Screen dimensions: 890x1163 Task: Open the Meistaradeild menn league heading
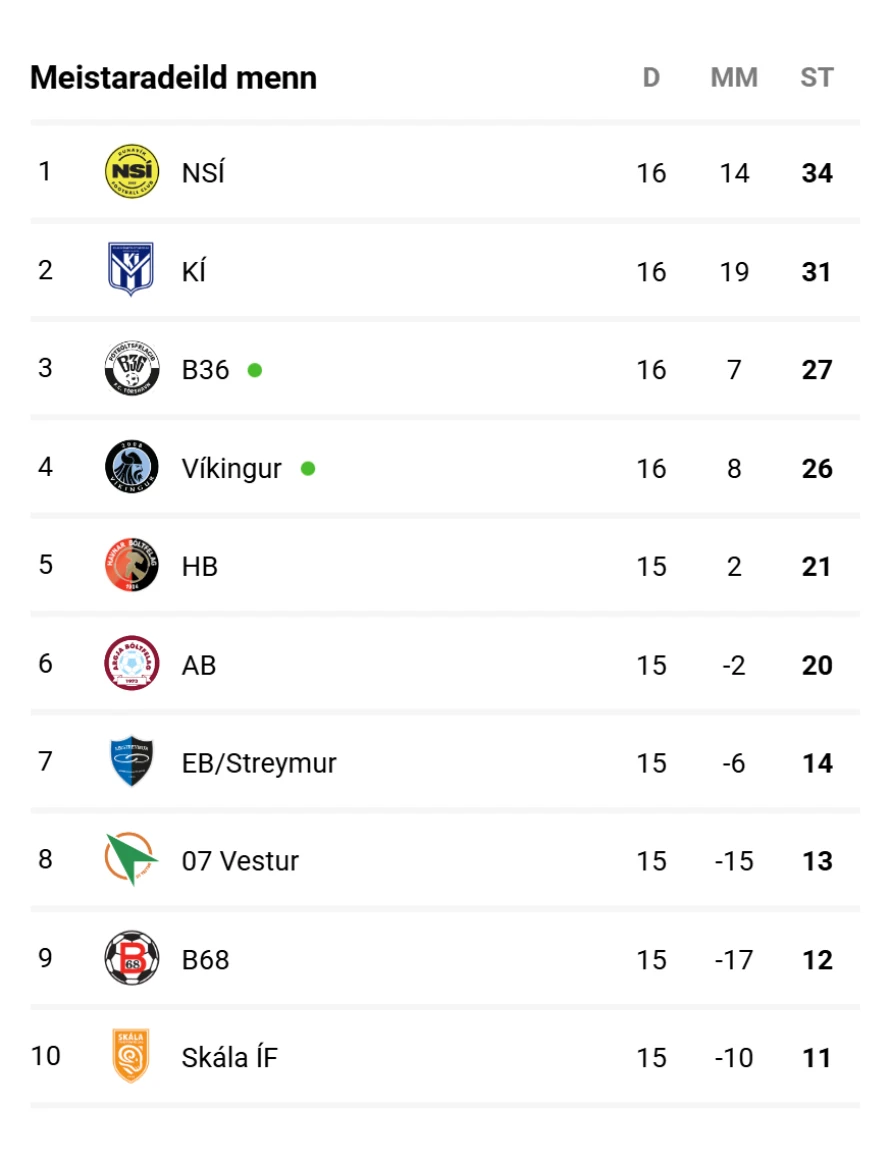pos(174,77)
